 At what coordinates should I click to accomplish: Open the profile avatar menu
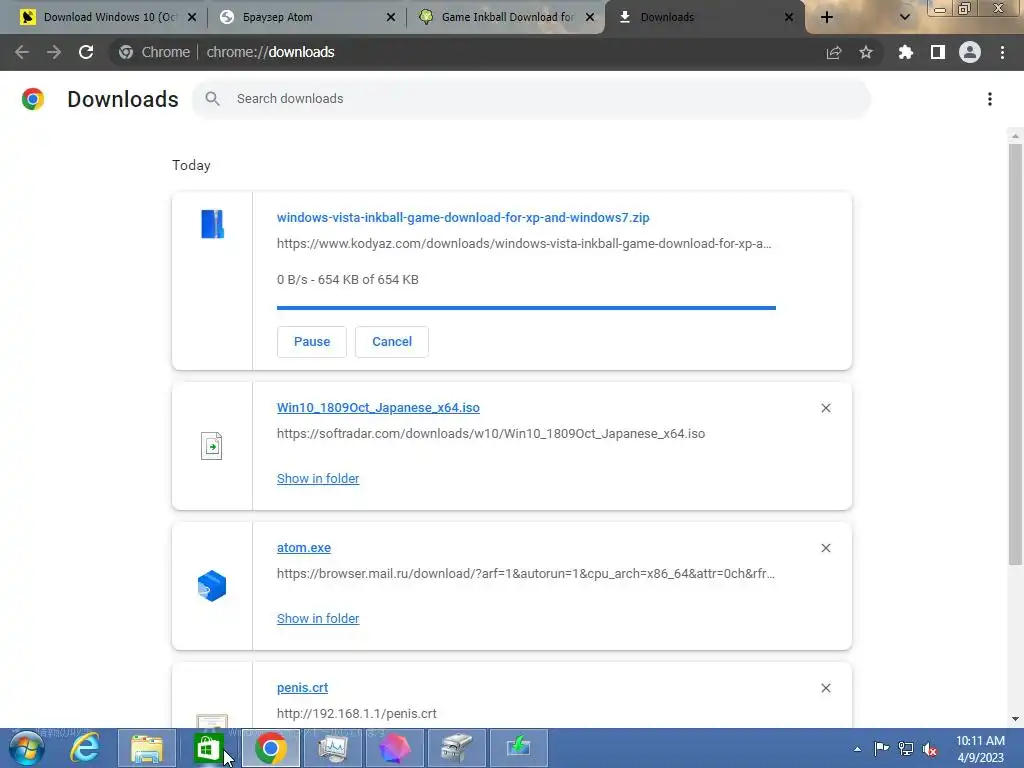(x=970, y=52)
